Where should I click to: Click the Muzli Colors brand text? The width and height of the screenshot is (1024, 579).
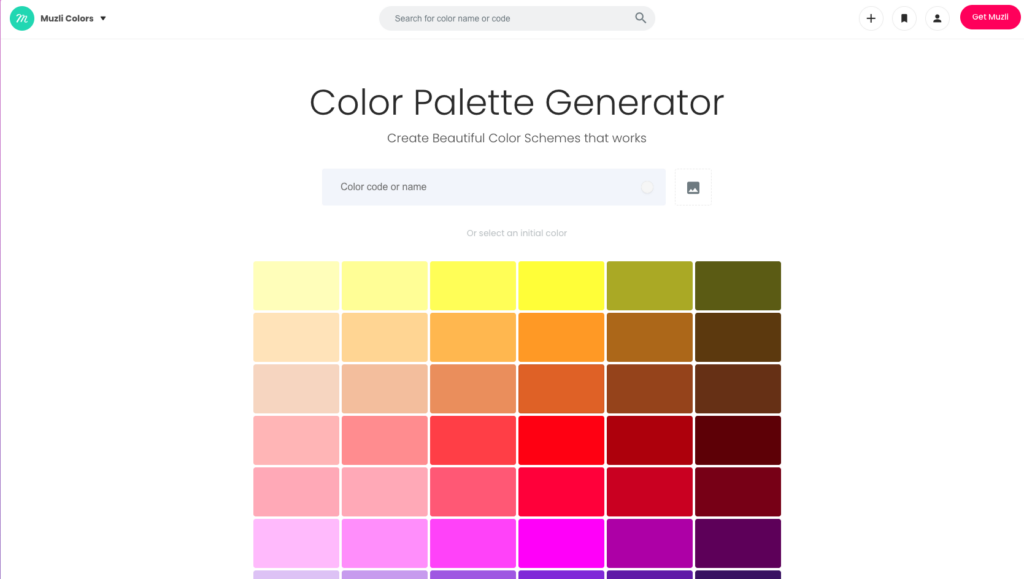67,18
